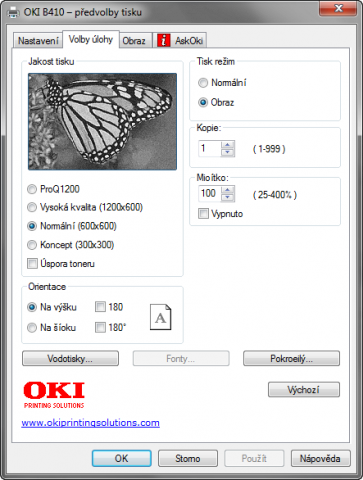Viewport: 363px width, 480px height.
Task: Click the Kopie number field
Action: point(210,149)
